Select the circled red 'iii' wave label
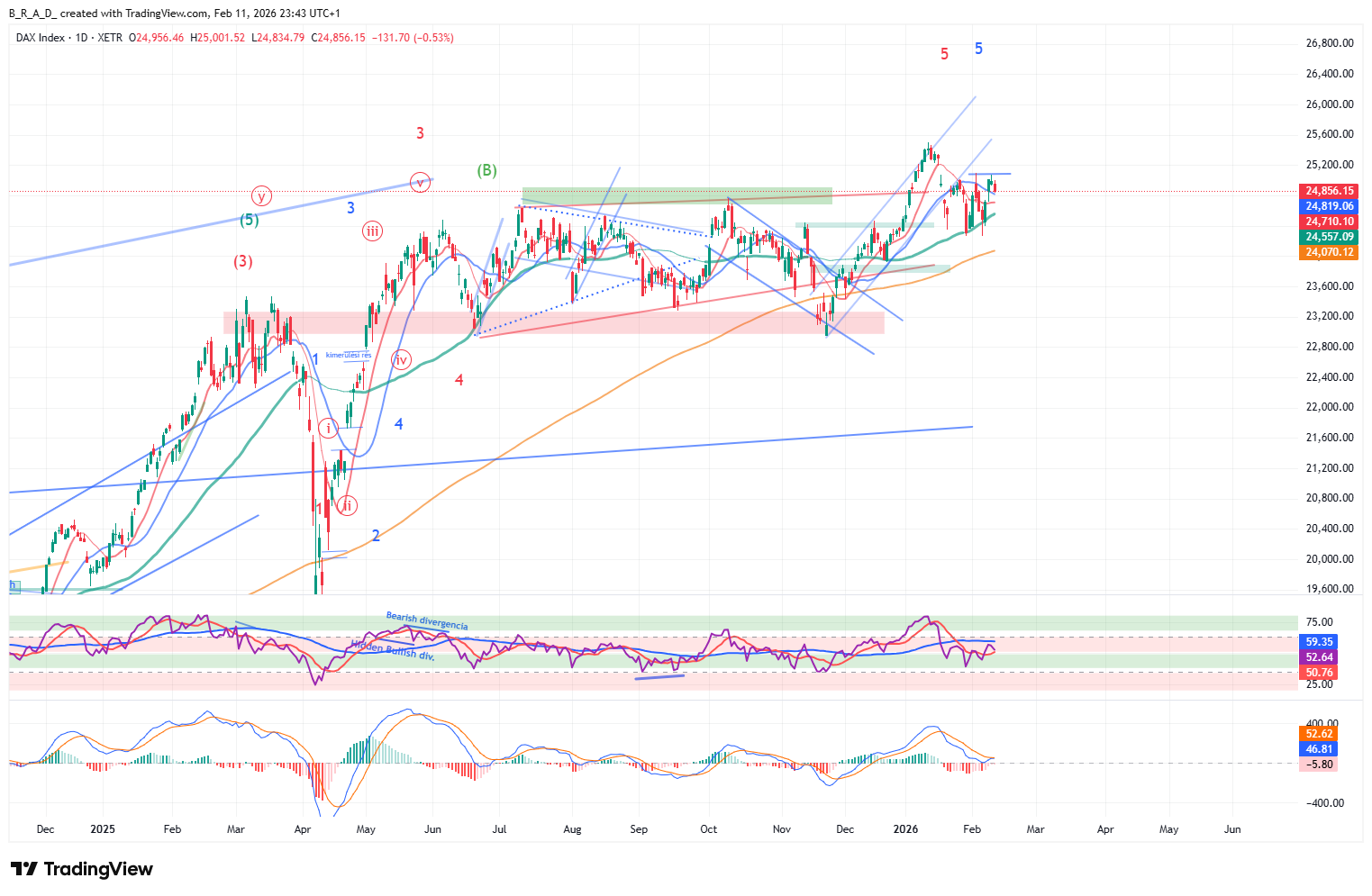This screenshot has width=1372, height=896. [x=372, y=231]
